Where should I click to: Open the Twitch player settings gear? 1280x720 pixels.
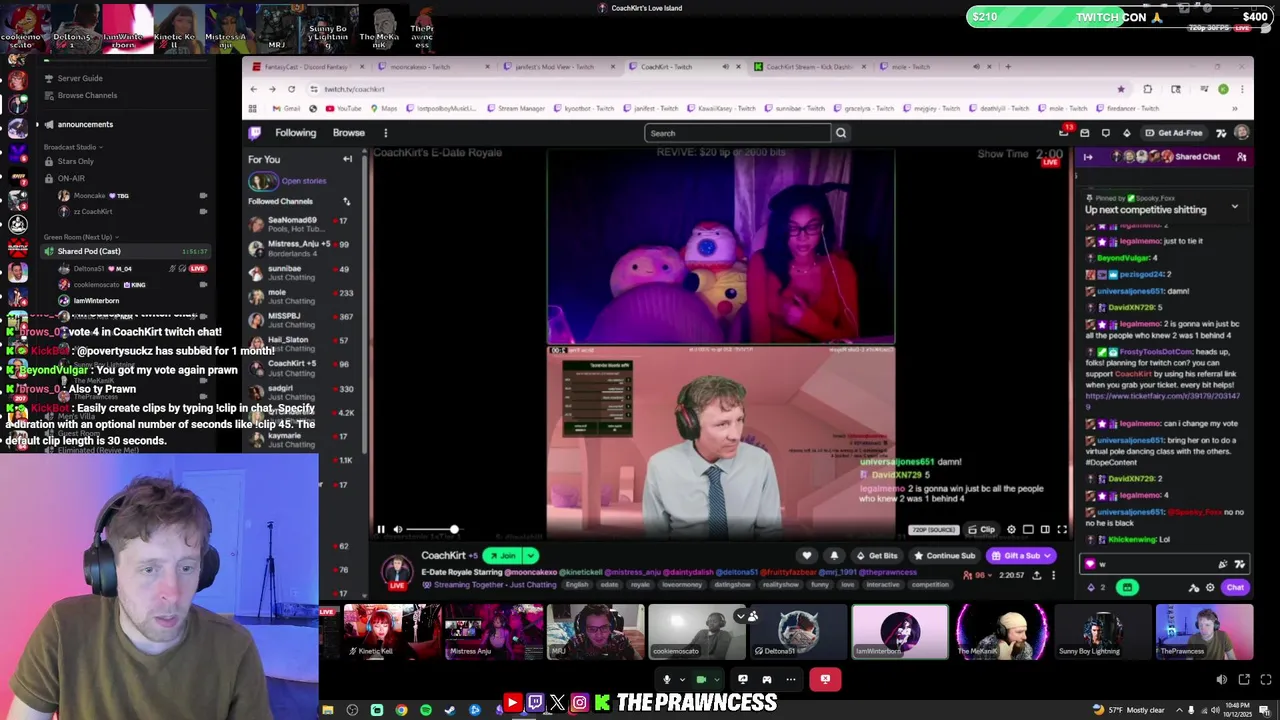pyautogui.click(x=1011, y=529)
